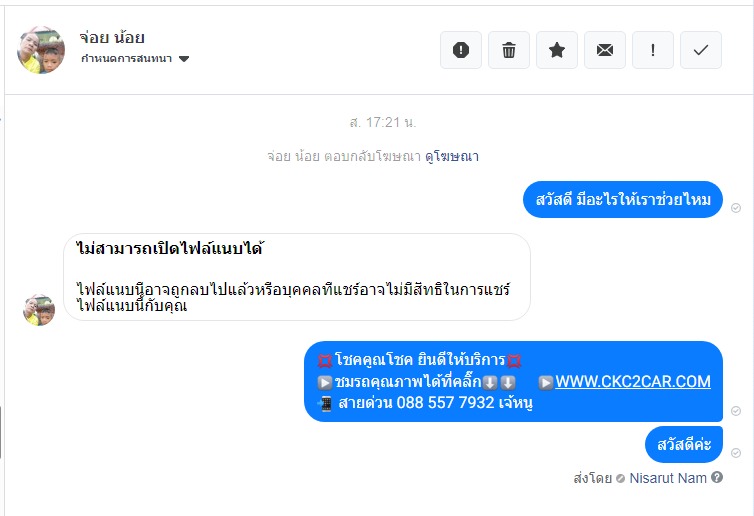Mark conversation as unread with envelope icon
Viewport: 754px width, 516px height.
605,50
